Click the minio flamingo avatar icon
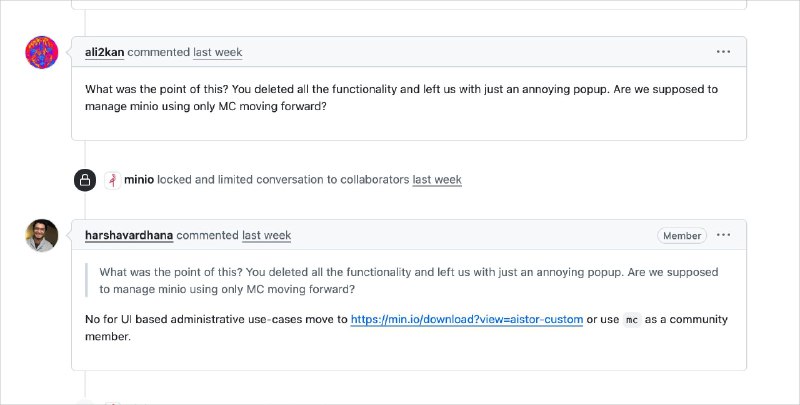This screenshot has height=405, width=800. point(112,180)
